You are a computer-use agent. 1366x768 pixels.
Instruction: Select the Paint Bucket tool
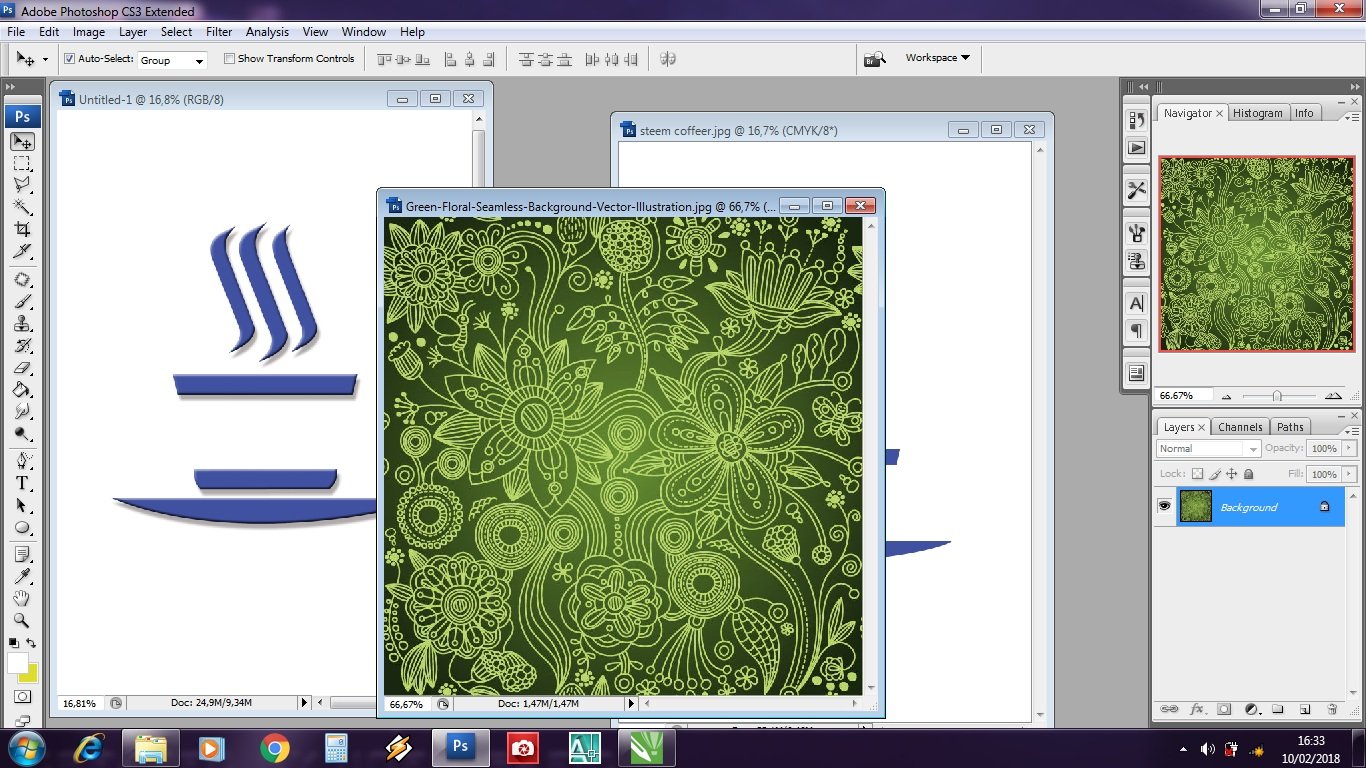click(22, 390)
